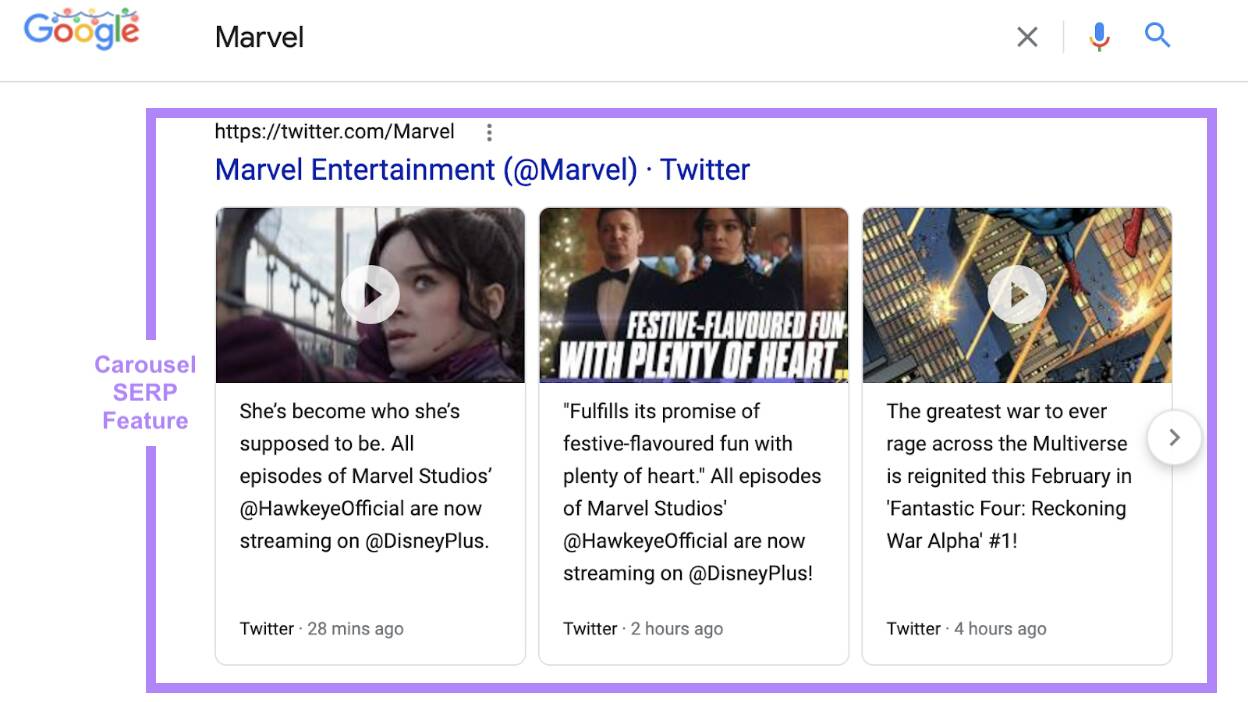Select the festive-flavoured fun tweet text
The image size is (1248, 702).
(693, 490)
